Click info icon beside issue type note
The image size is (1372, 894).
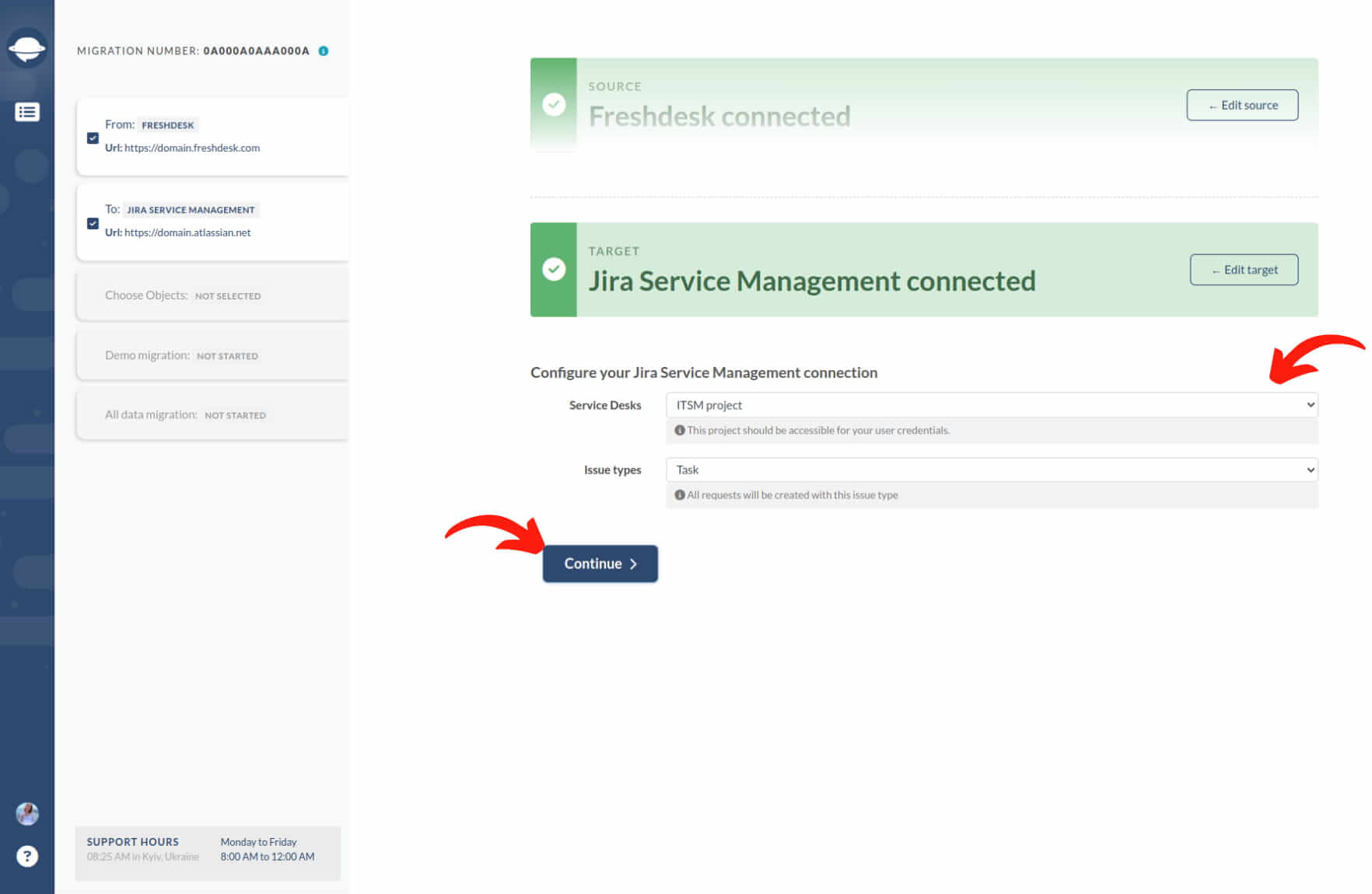[x=680, y=494]
